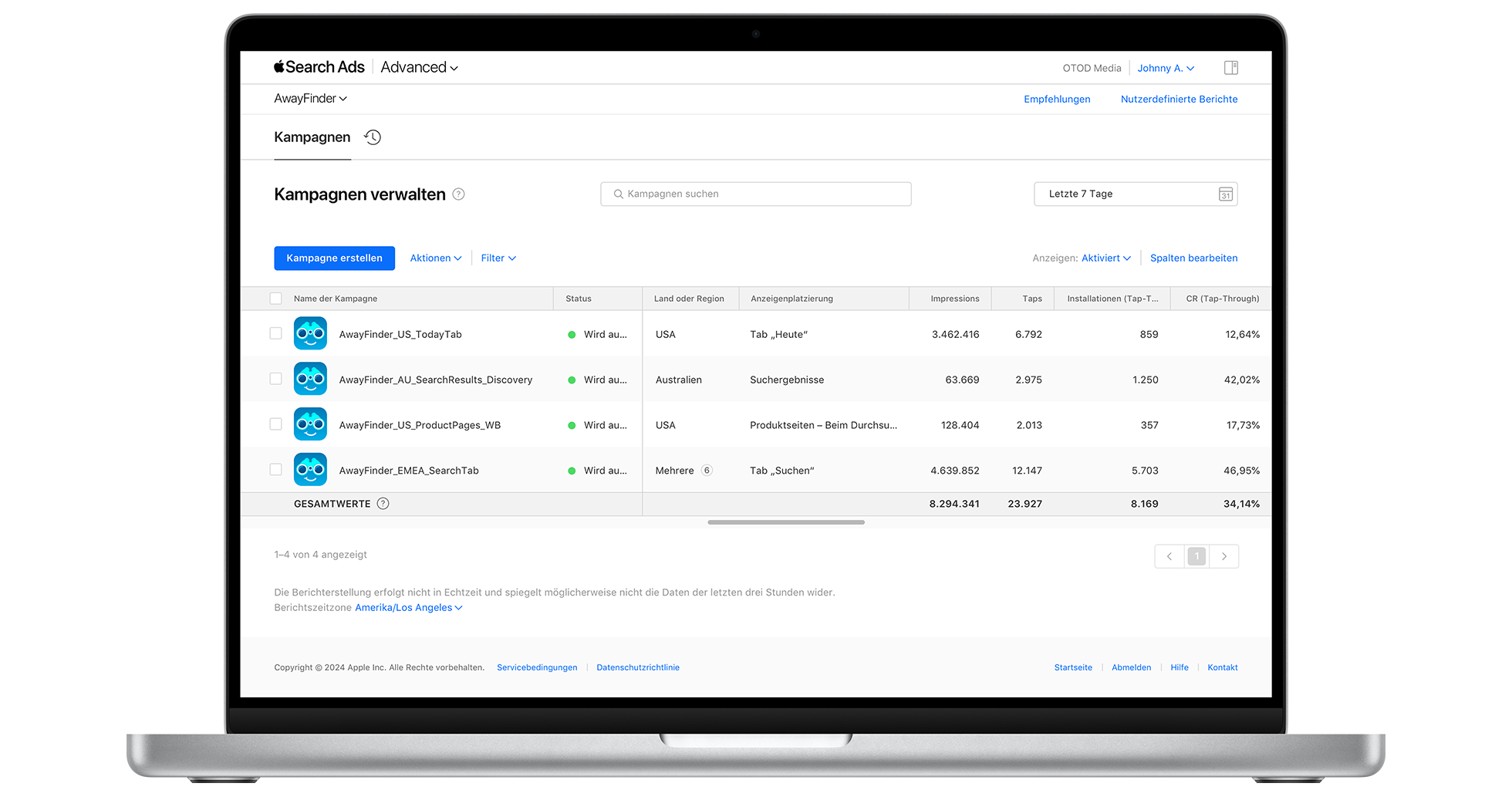Viewport: 1512px width, 790px height.
Task: Click green status dot of AwayFinder_US_TodayTab
Action: click(572, 335)
